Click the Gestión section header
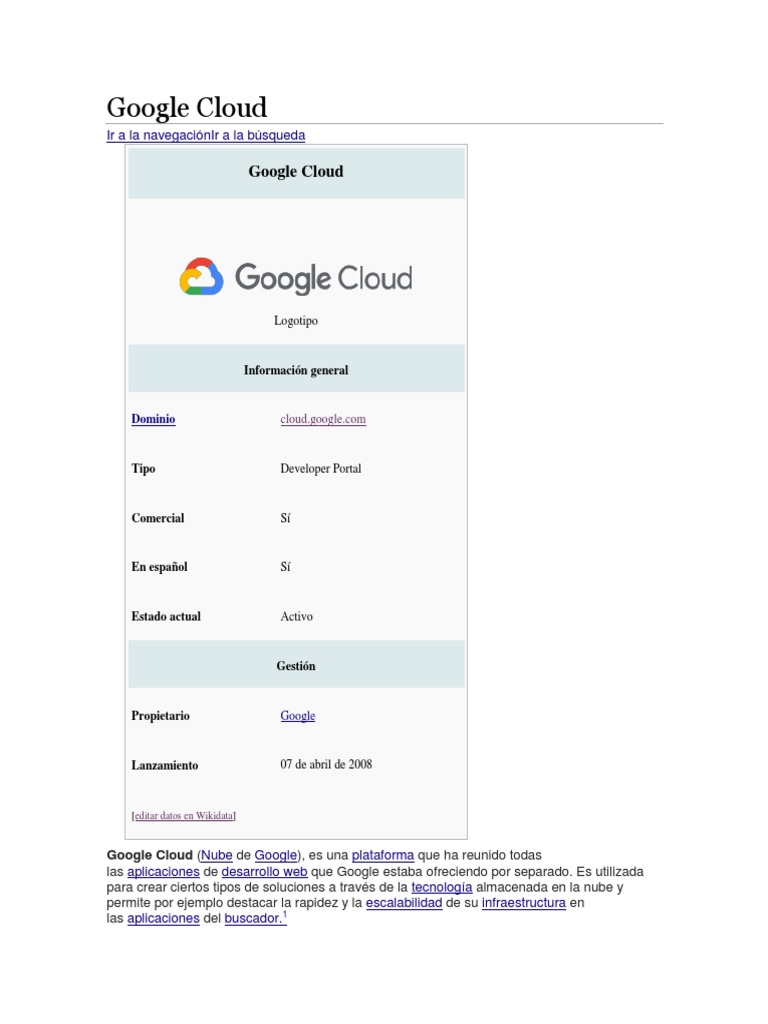 tap(296, 666)
